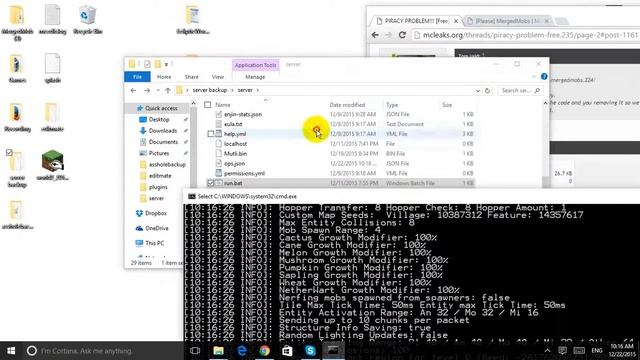Click the Task View taskbar button
Image resolution: width=640 pixels, height=360 pixels.
pyautogui.click(x=195, y=351)
